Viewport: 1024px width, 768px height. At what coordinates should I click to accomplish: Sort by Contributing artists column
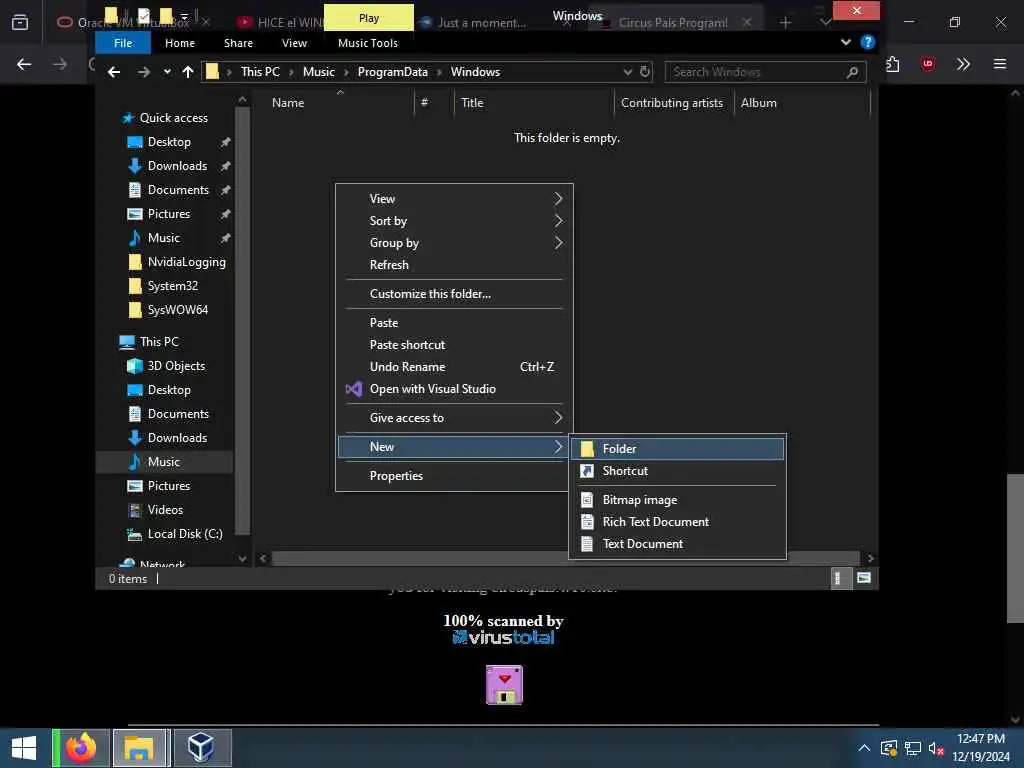point(672,103)
